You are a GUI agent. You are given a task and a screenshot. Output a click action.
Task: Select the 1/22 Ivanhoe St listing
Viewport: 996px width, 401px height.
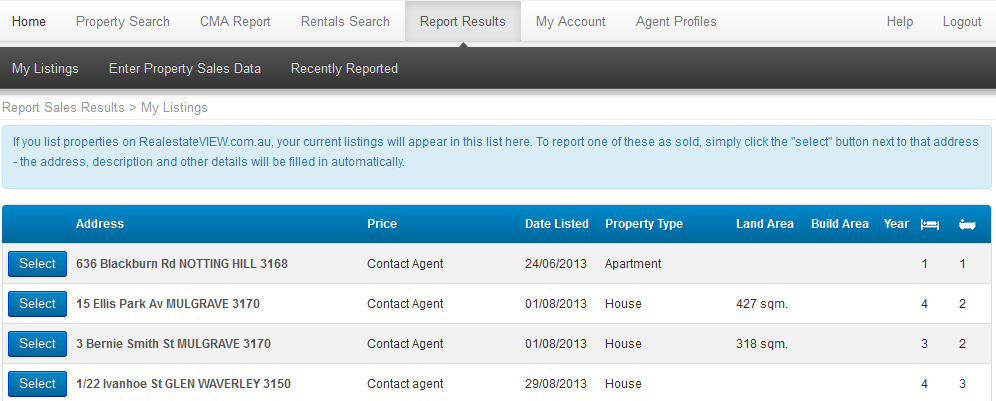(x=38, y=384)
